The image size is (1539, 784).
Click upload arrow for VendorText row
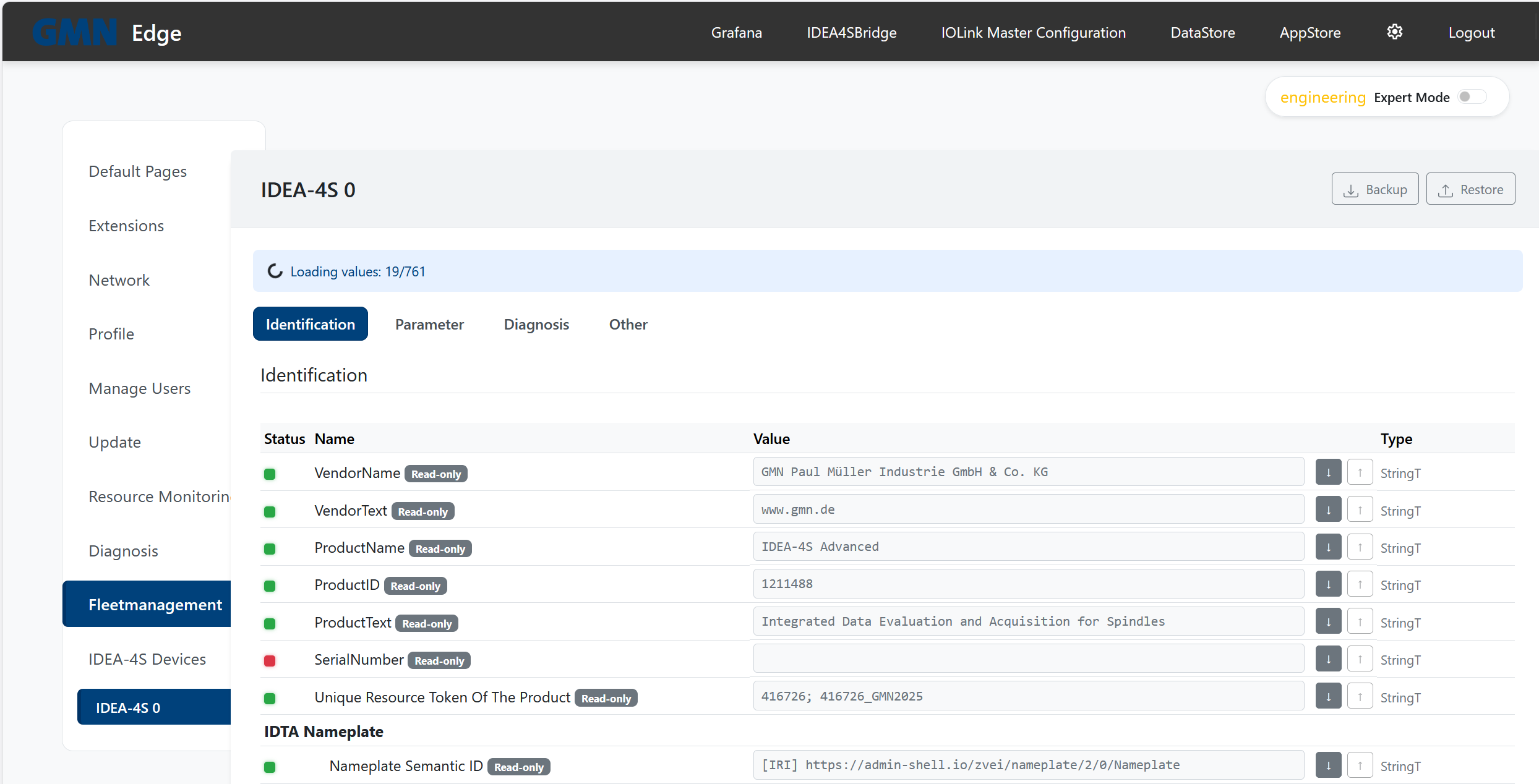click(1360, 510)
